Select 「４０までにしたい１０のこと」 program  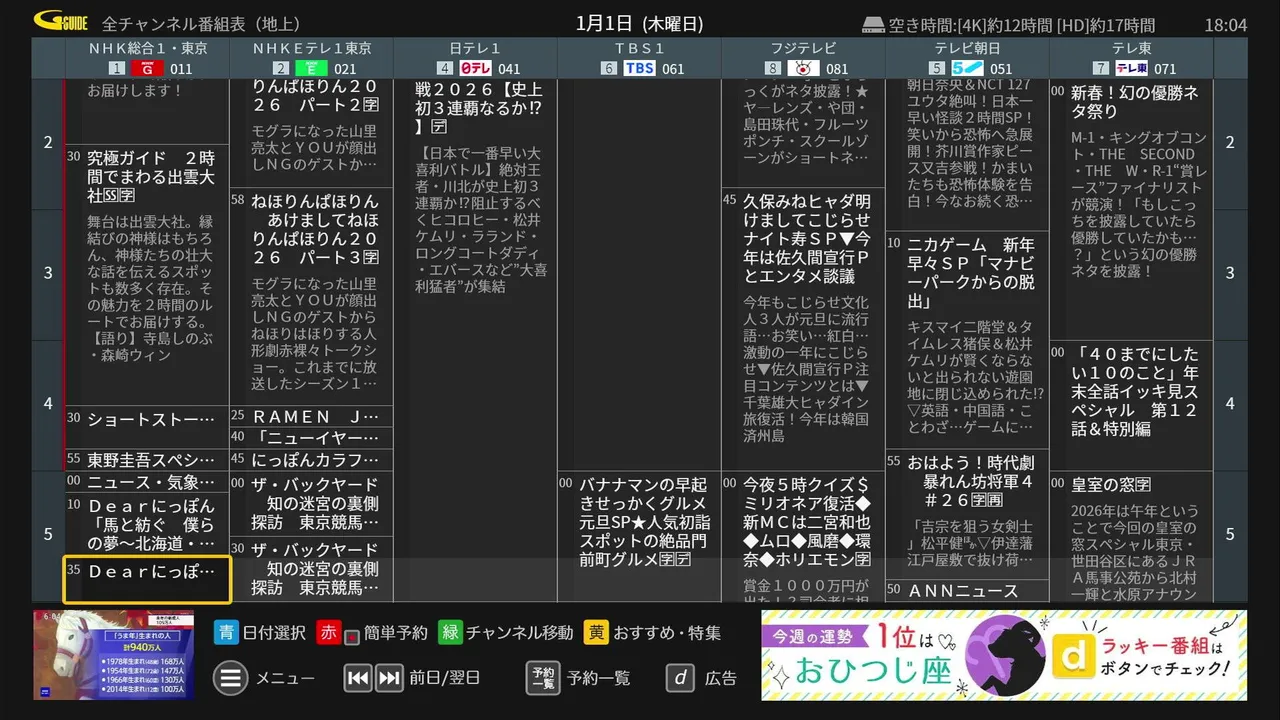click(x=1131, y=406)
